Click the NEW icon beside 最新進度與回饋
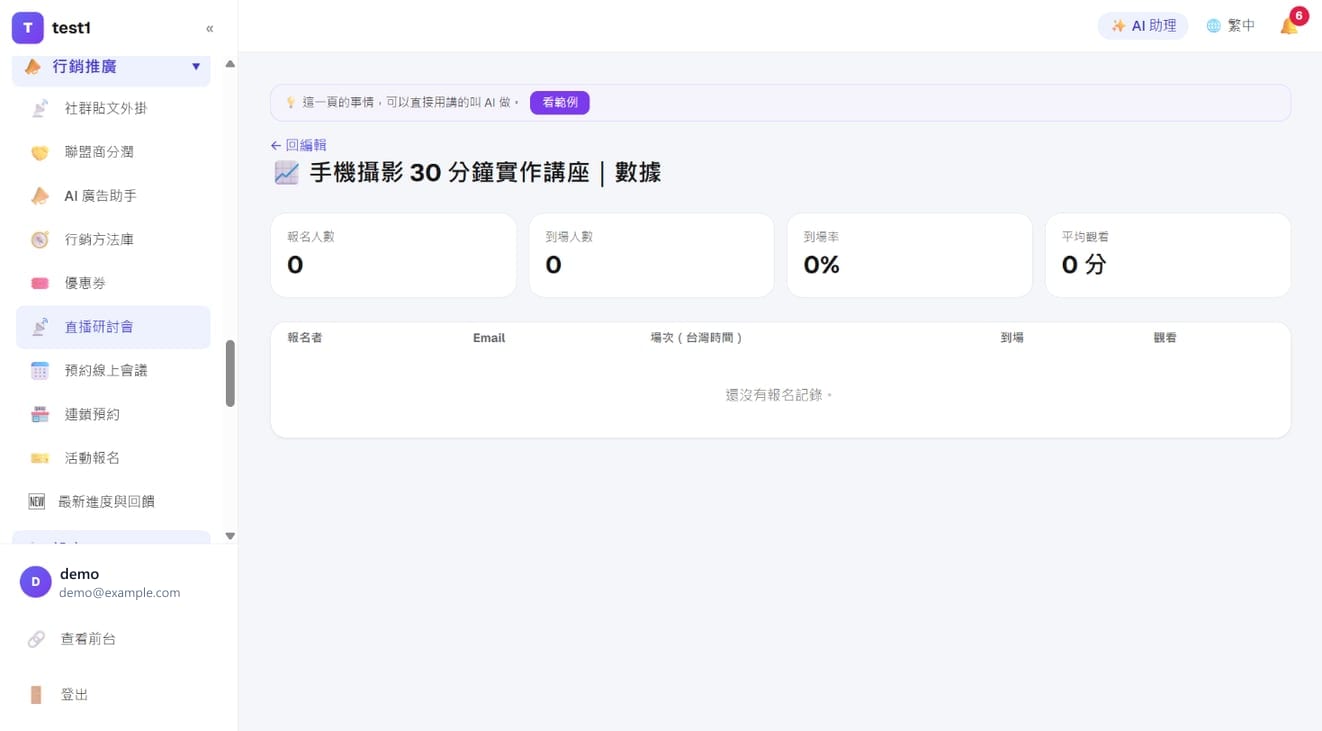This screenshot has height=731, width=1322. click(37, 501)
